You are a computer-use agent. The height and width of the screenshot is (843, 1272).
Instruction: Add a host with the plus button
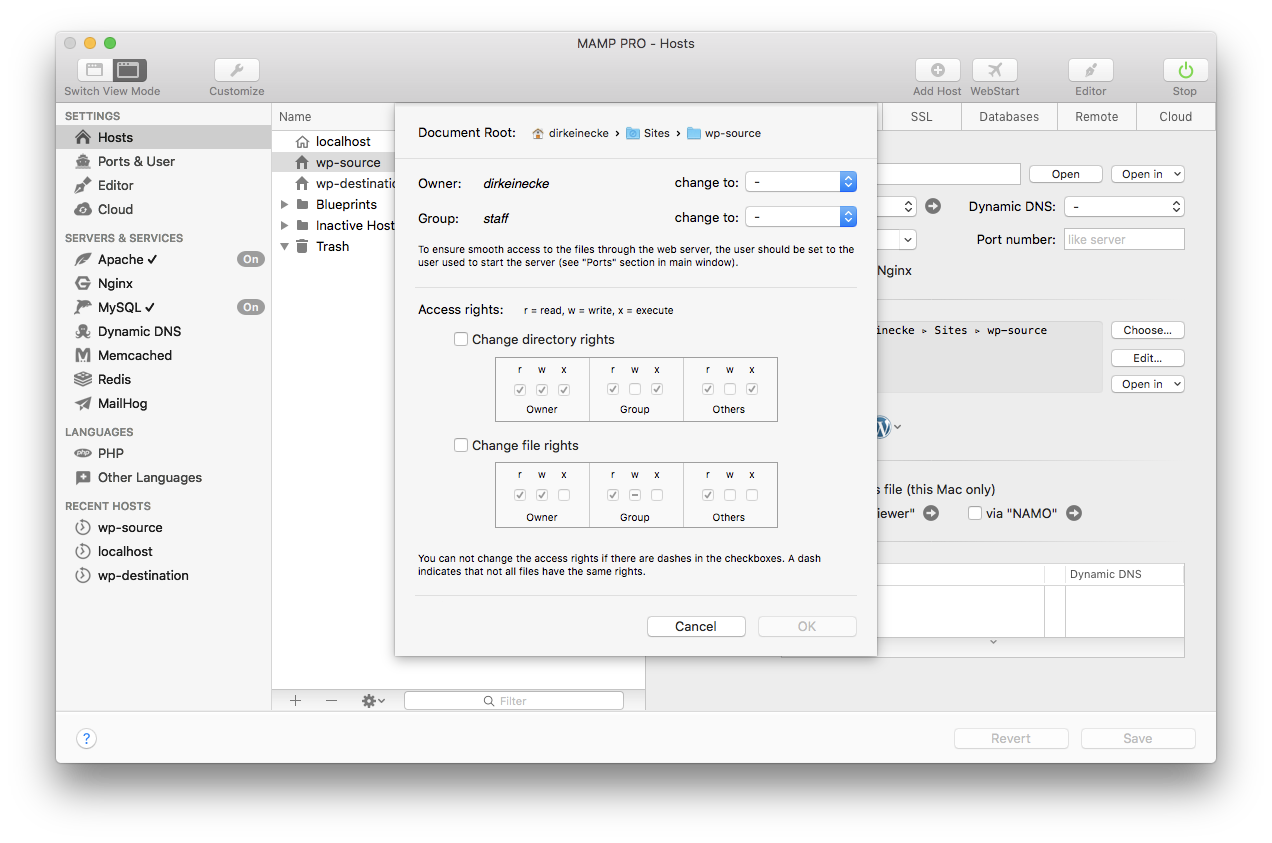click(295, 701)
